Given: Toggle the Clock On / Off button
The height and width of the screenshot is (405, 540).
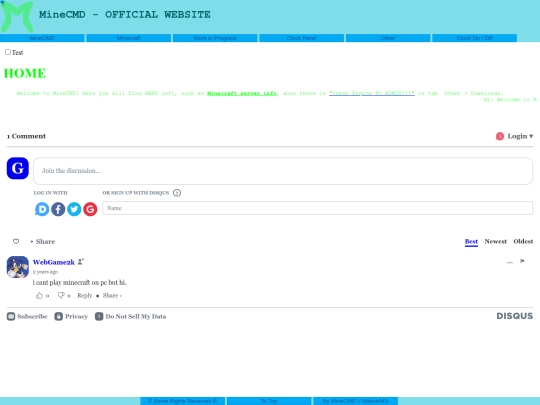Looking at the screenshot, I should (x=474, y=38).
